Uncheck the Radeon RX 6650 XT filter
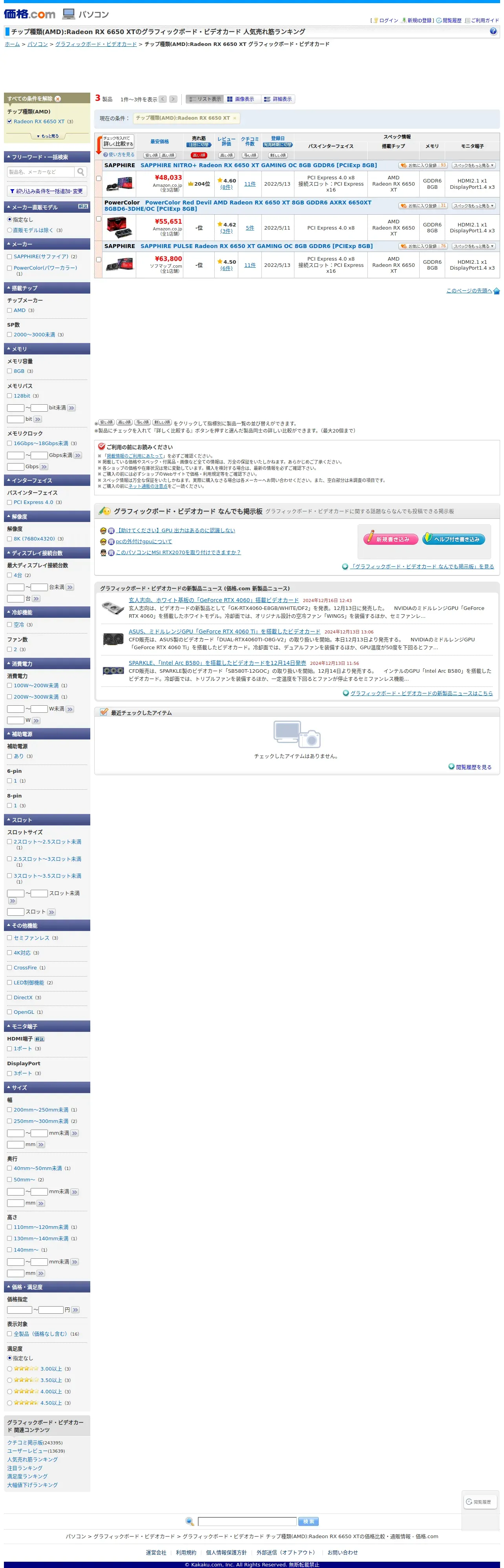The width and height of the screenshot is (504, 1568). pos(9,121)
